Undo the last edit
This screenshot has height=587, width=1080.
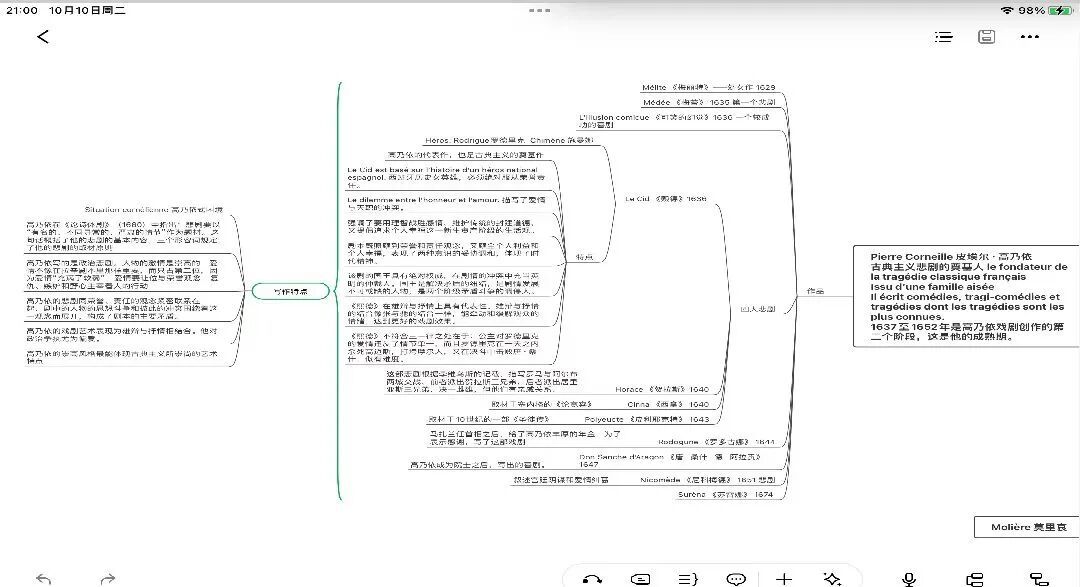point(43,578)
